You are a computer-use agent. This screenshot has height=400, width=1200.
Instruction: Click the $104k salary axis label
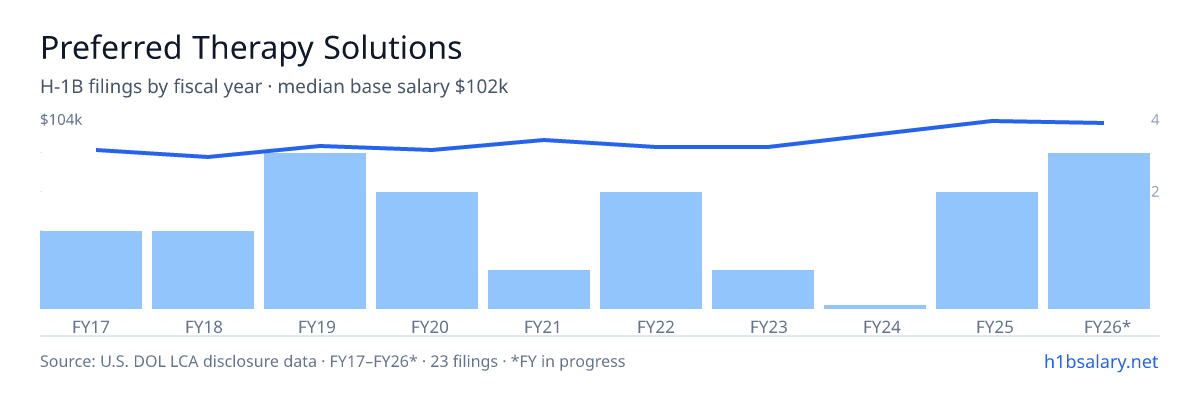pos(61,120)
